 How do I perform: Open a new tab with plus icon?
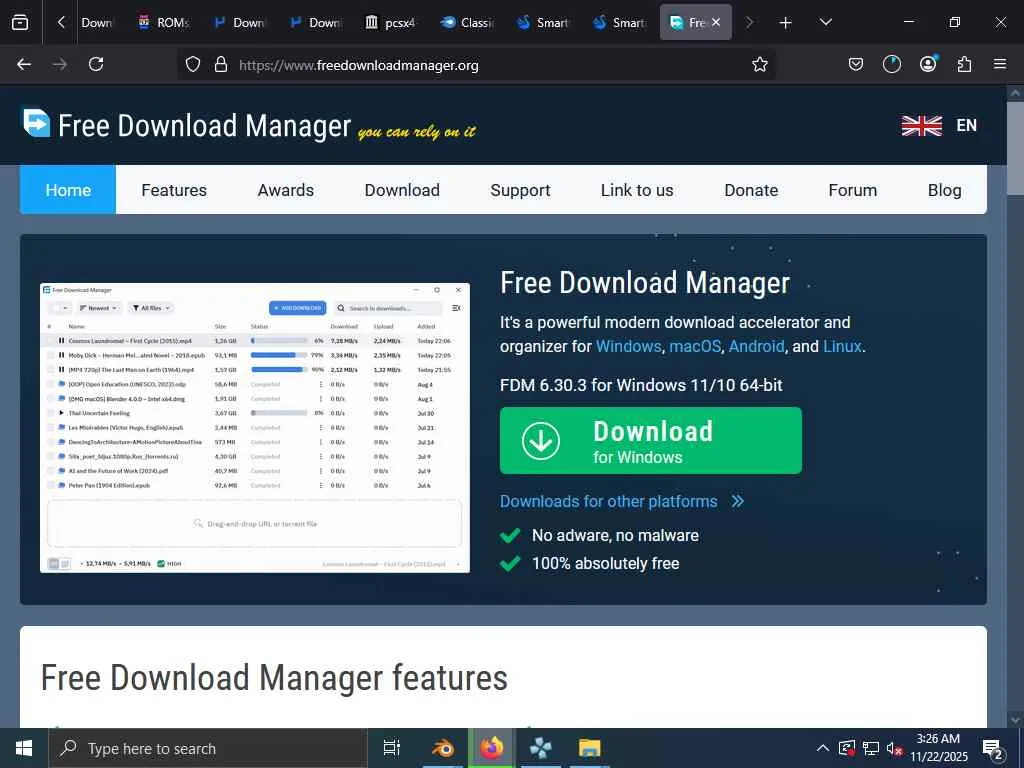coord(786,23)
